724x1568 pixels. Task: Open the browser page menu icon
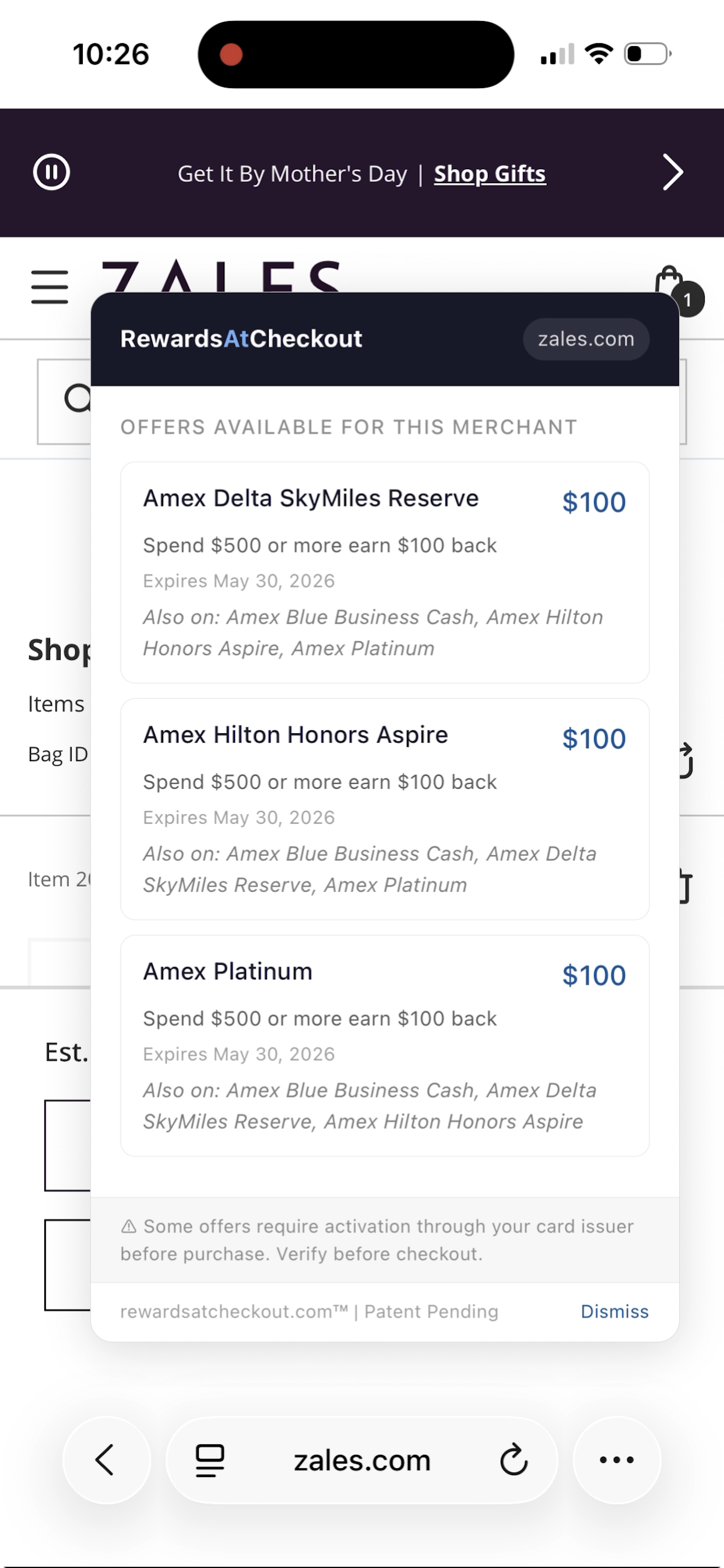pos(210,1460)
